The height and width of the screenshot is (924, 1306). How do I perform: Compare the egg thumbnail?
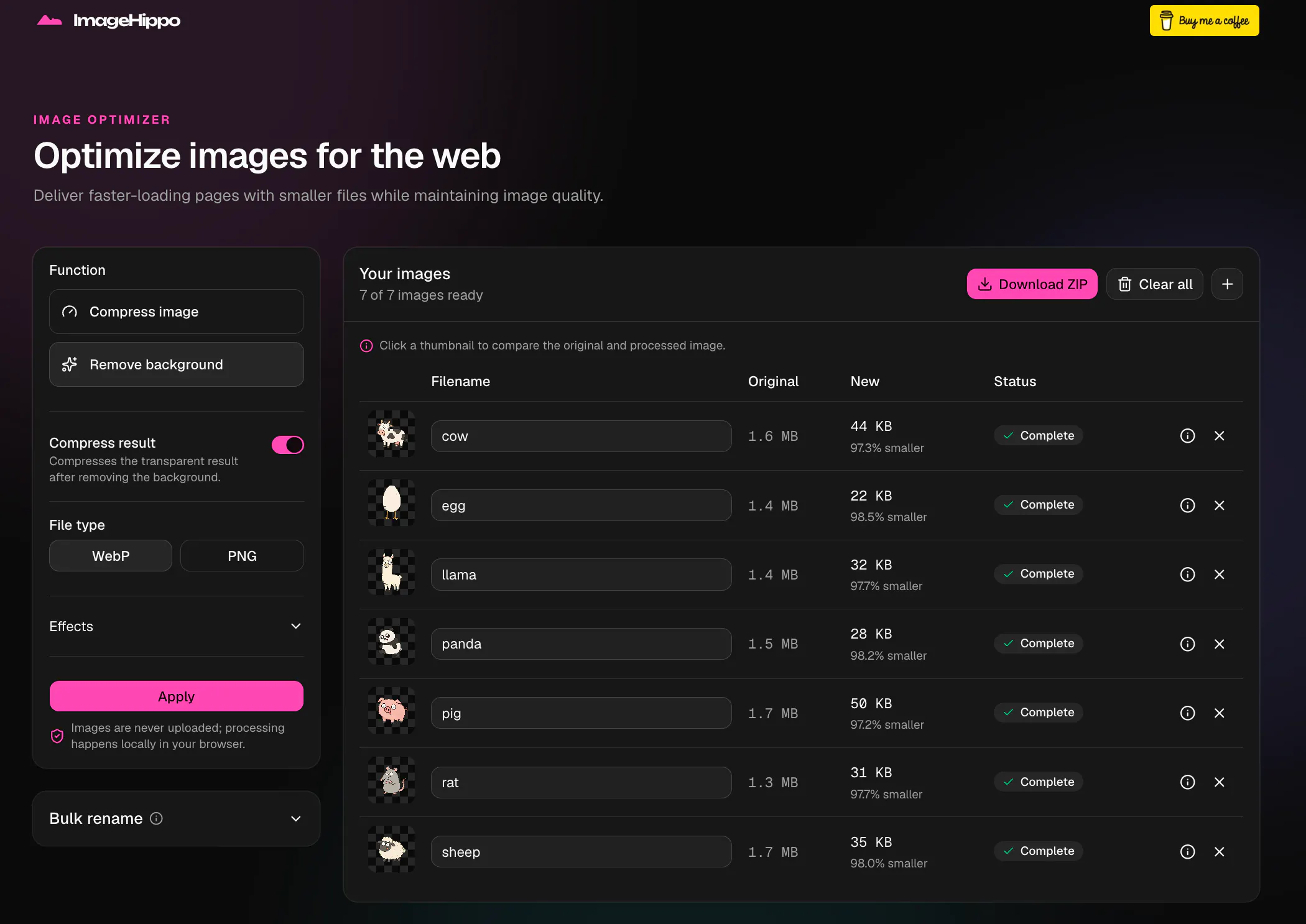pyautogui.click(x=391, y=503)
